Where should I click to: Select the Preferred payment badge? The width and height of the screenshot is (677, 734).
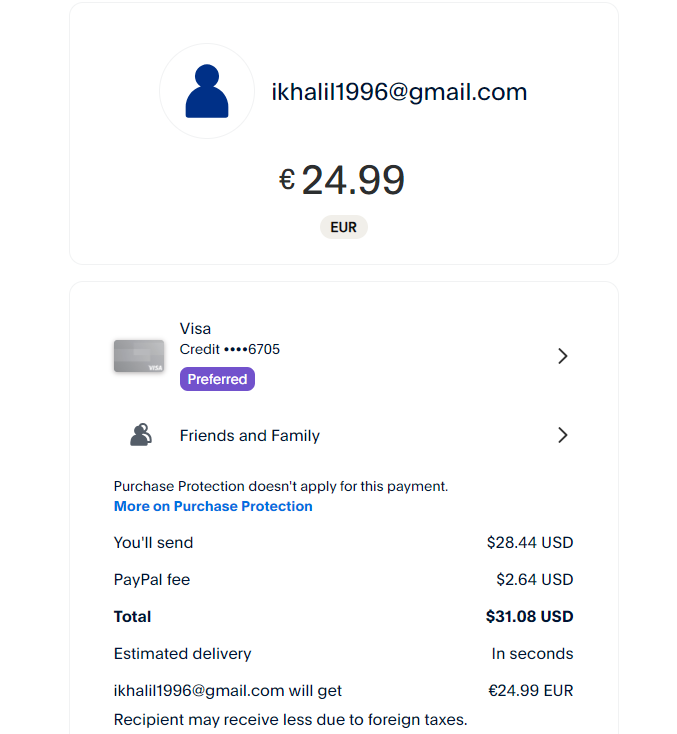(217, 379)
